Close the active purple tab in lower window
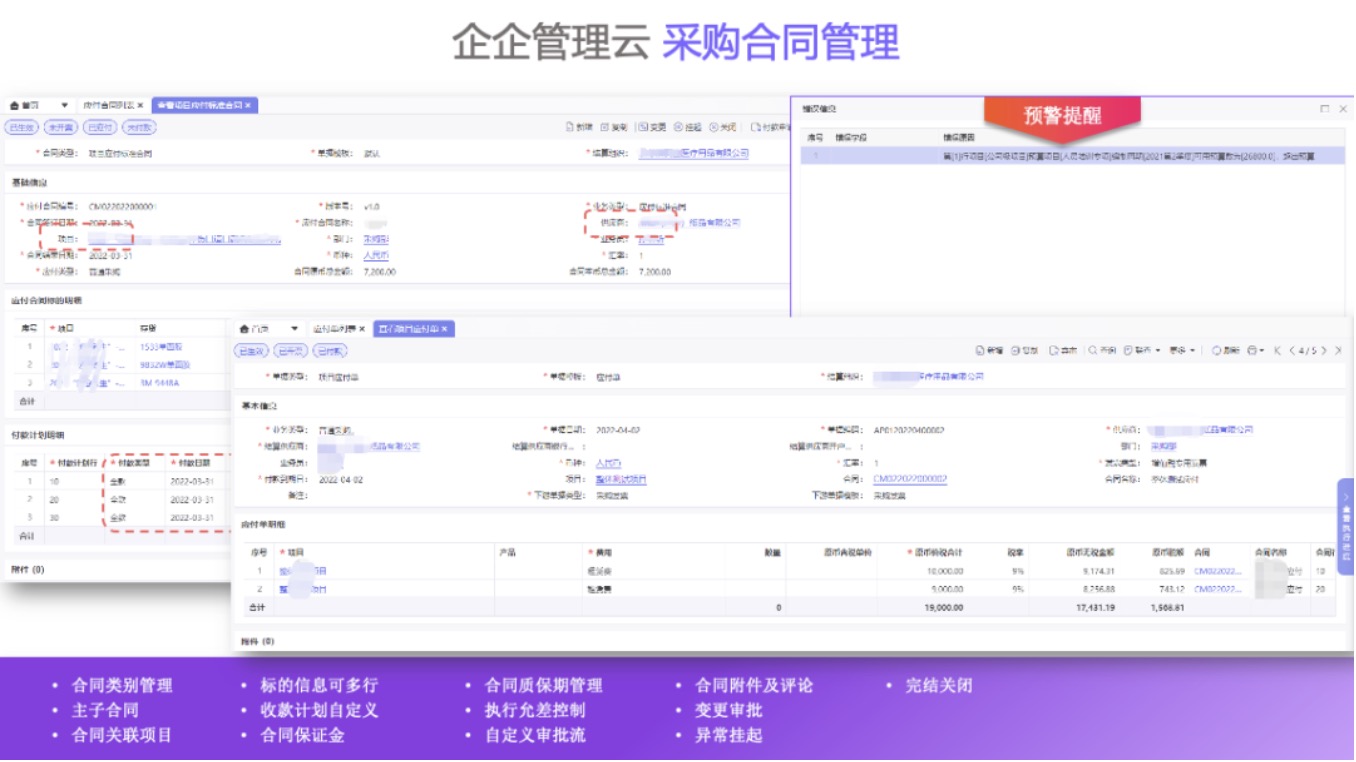Image resolution: width=1356 pixels, height=762 pixels. point(444,329)
